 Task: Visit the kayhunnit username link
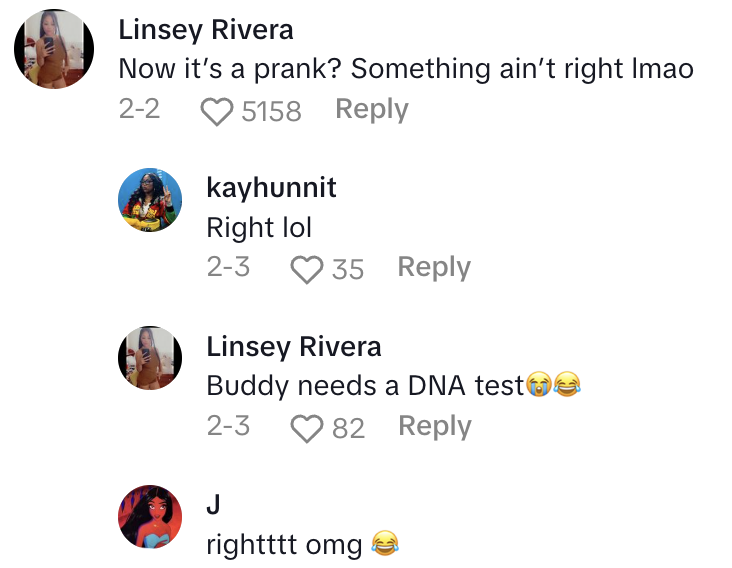pos(271,188)
